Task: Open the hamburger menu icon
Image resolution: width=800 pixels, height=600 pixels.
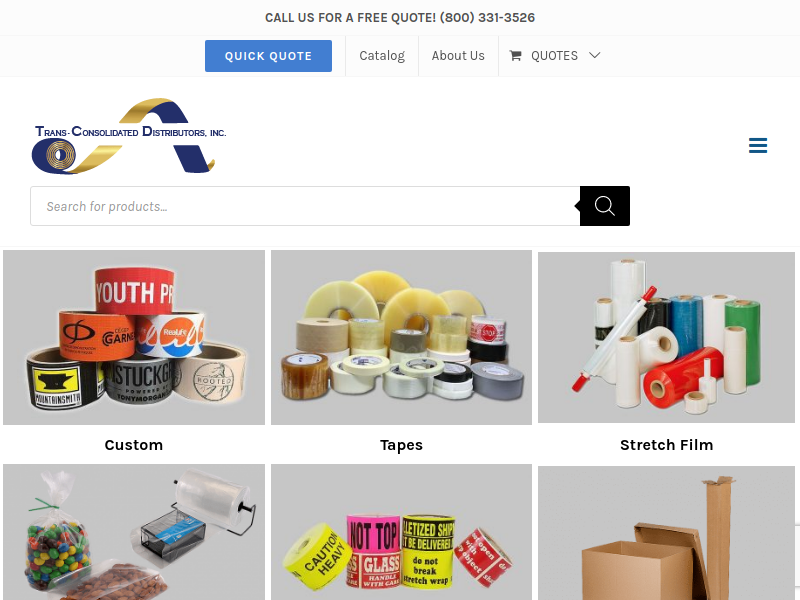Action: pyautogui.click(x=758, y=145)
